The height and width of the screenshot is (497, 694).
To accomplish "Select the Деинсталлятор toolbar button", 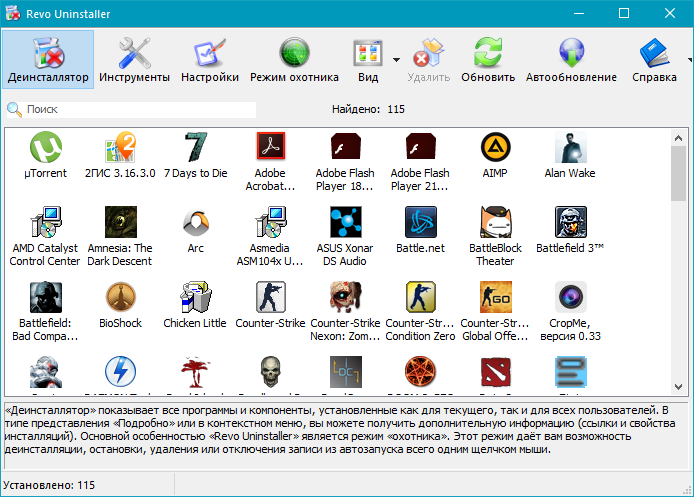I will [x=48, y=59].
